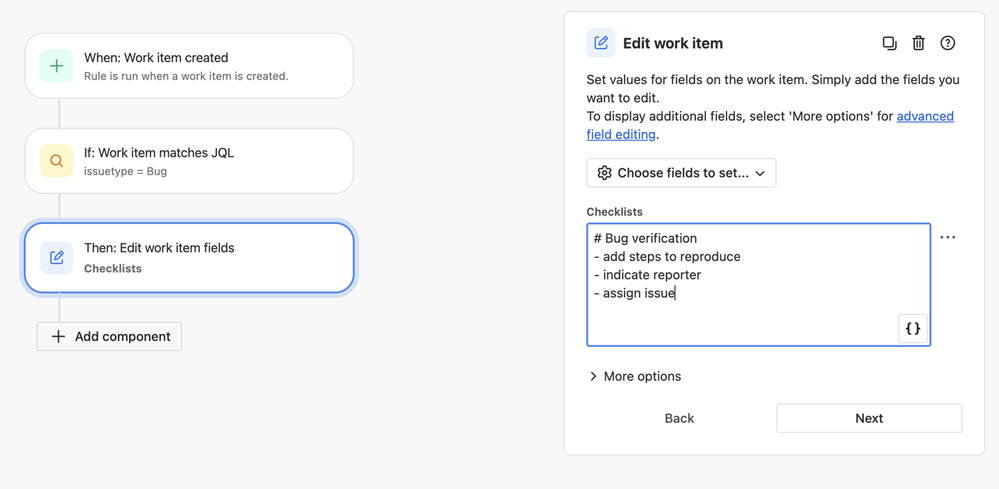The image size is (999, 489).
Task: Click the green plus trigger icon
Action: click(57, 66)
